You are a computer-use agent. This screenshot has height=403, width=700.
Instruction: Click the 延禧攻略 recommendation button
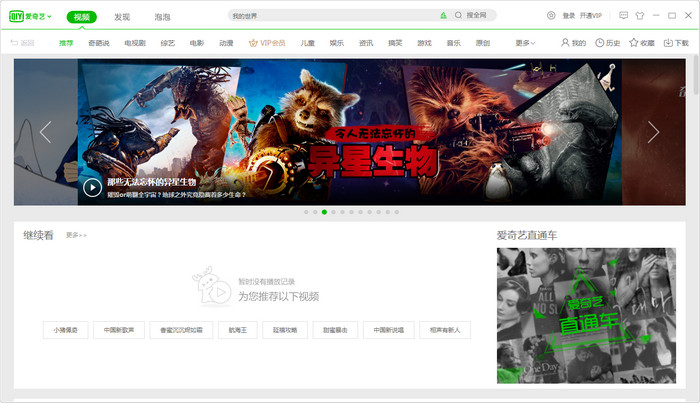click(x=285, y=330)
